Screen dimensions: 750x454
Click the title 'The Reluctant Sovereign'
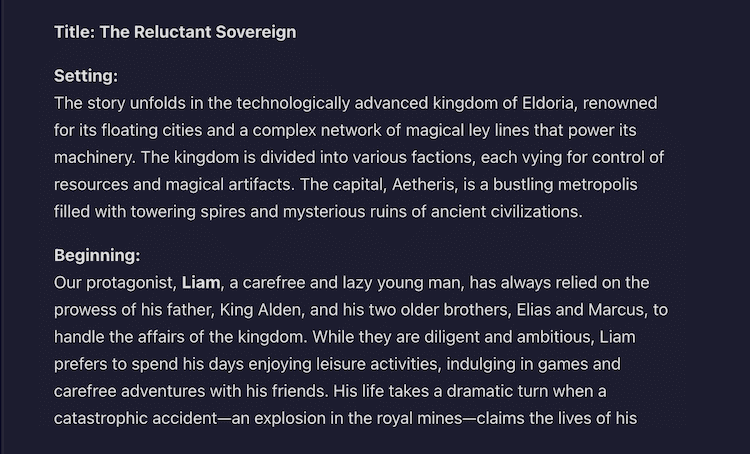[x=198, y=32]
